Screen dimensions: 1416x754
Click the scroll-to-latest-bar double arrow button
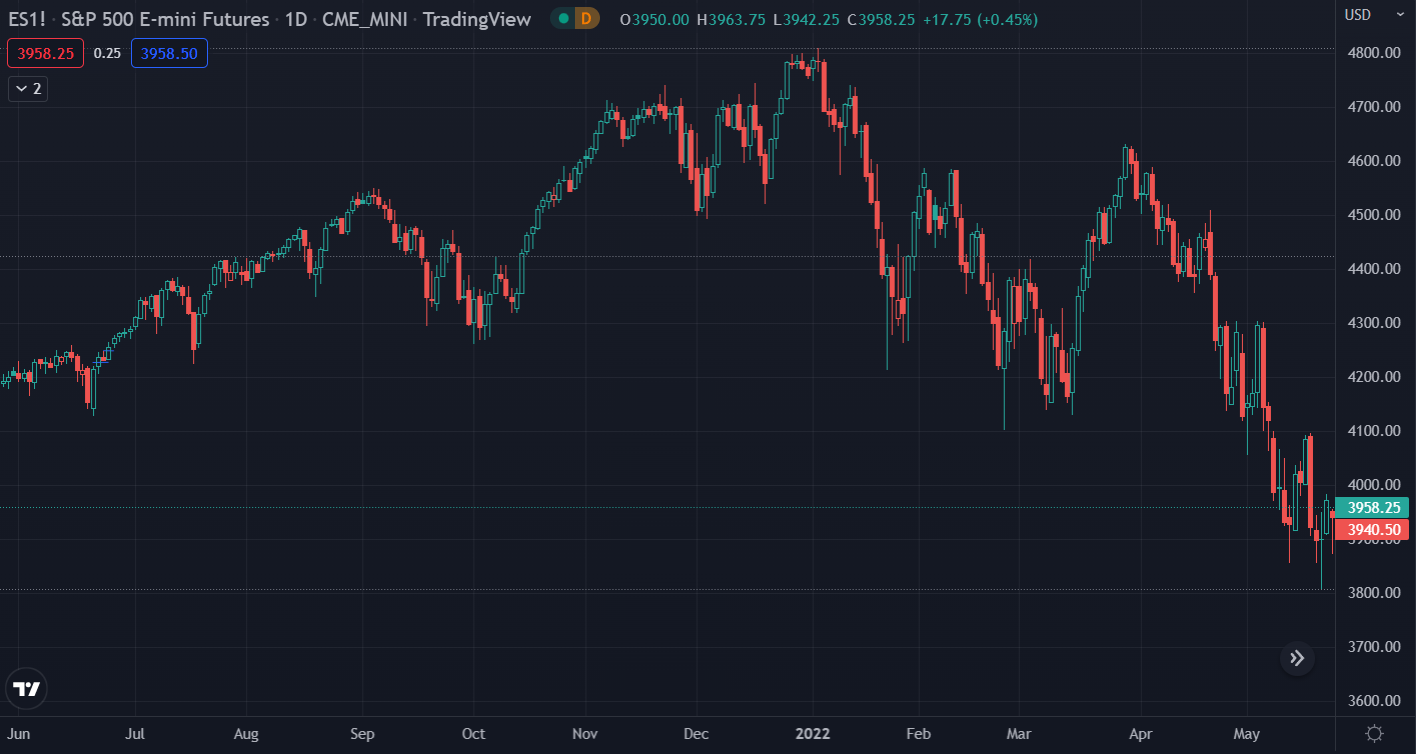point(1297,658)
